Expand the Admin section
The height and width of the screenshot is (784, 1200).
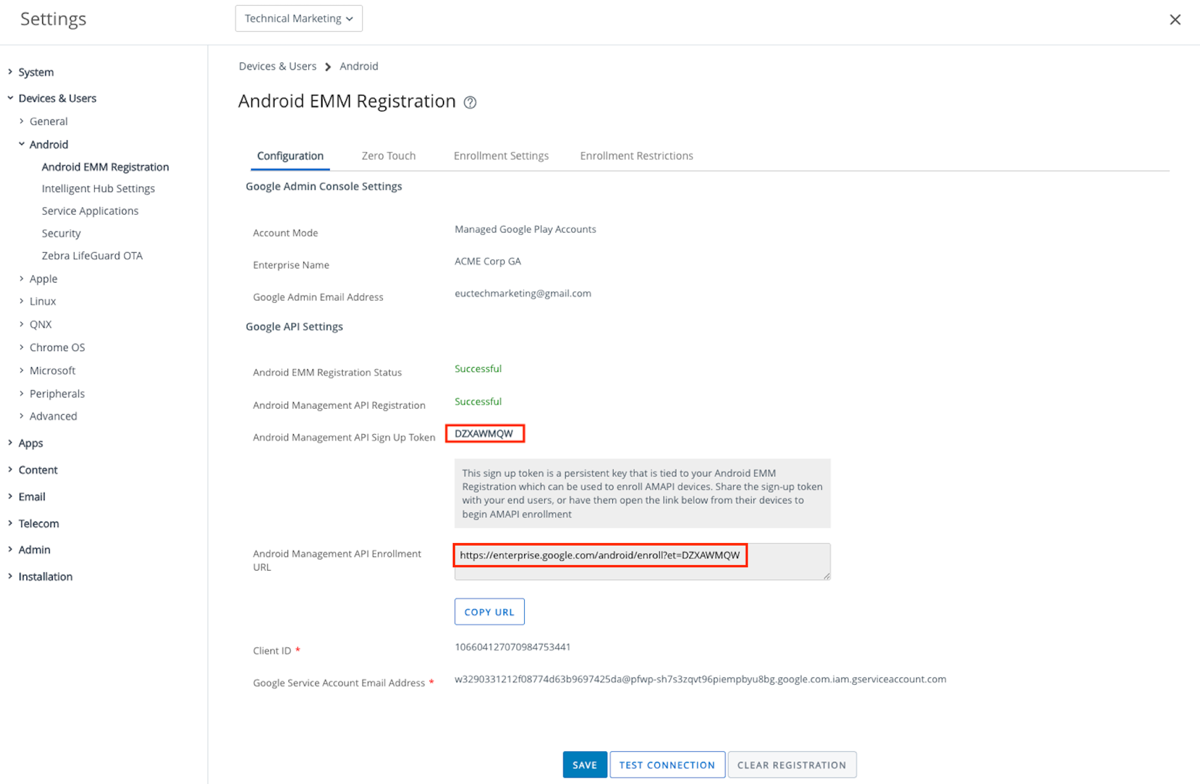click(34, 550)
